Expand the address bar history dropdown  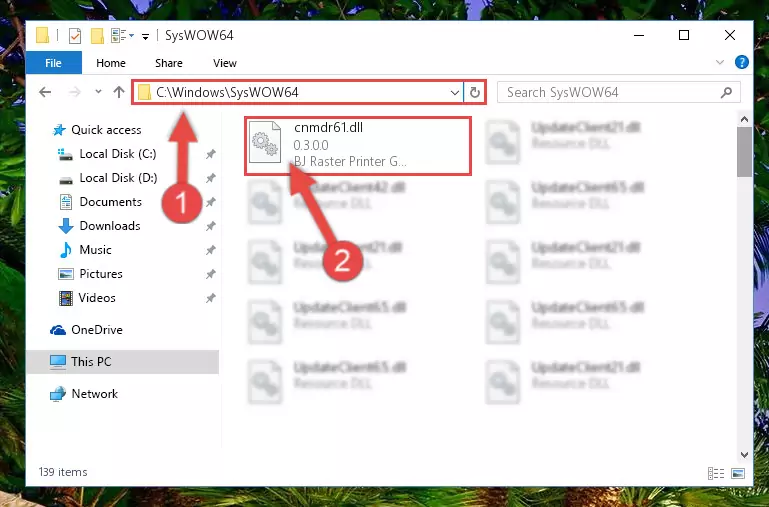[x=455, y=92]
